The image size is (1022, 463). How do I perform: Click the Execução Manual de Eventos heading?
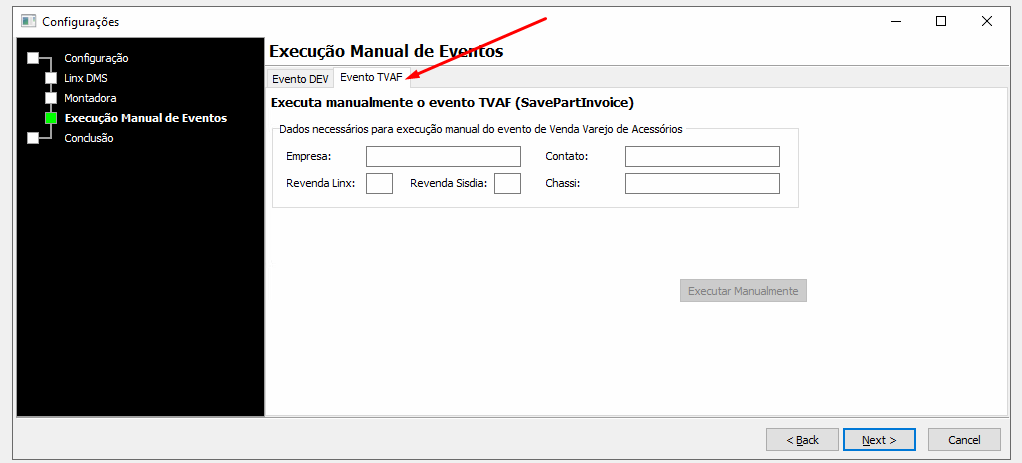pyautogui.click(x=386, y=52)
